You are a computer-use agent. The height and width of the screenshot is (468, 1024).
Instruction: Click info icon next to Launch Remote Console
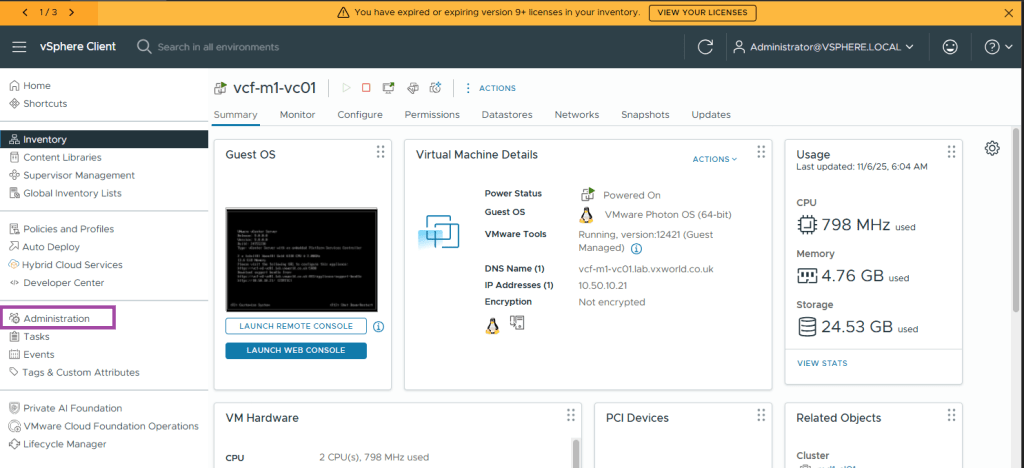[x=379, y=327]
